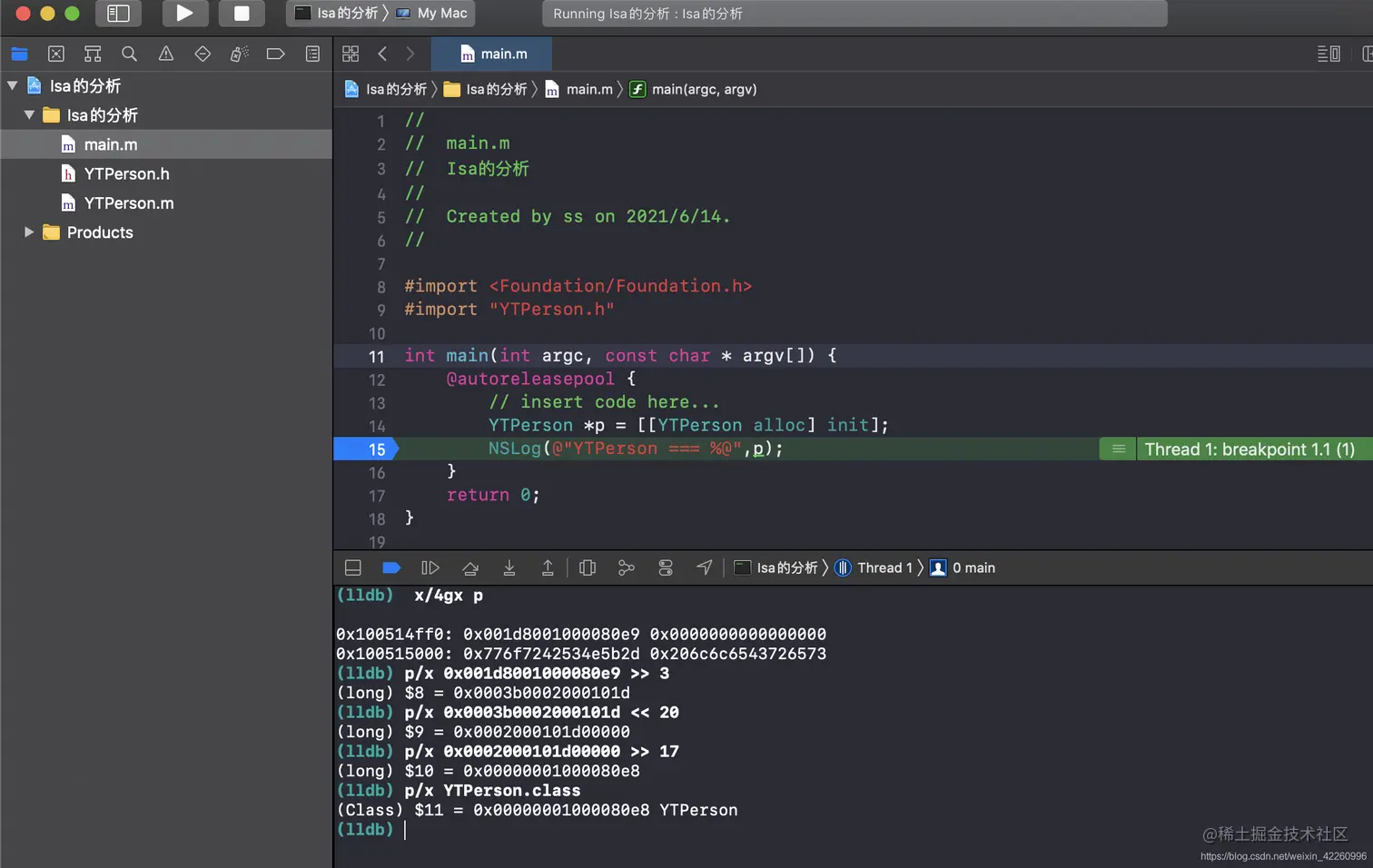The width and height of the screenshot is (1373, 868).
Task: Toggle the navigator sidebar button
Action: [x=118, y=13]
